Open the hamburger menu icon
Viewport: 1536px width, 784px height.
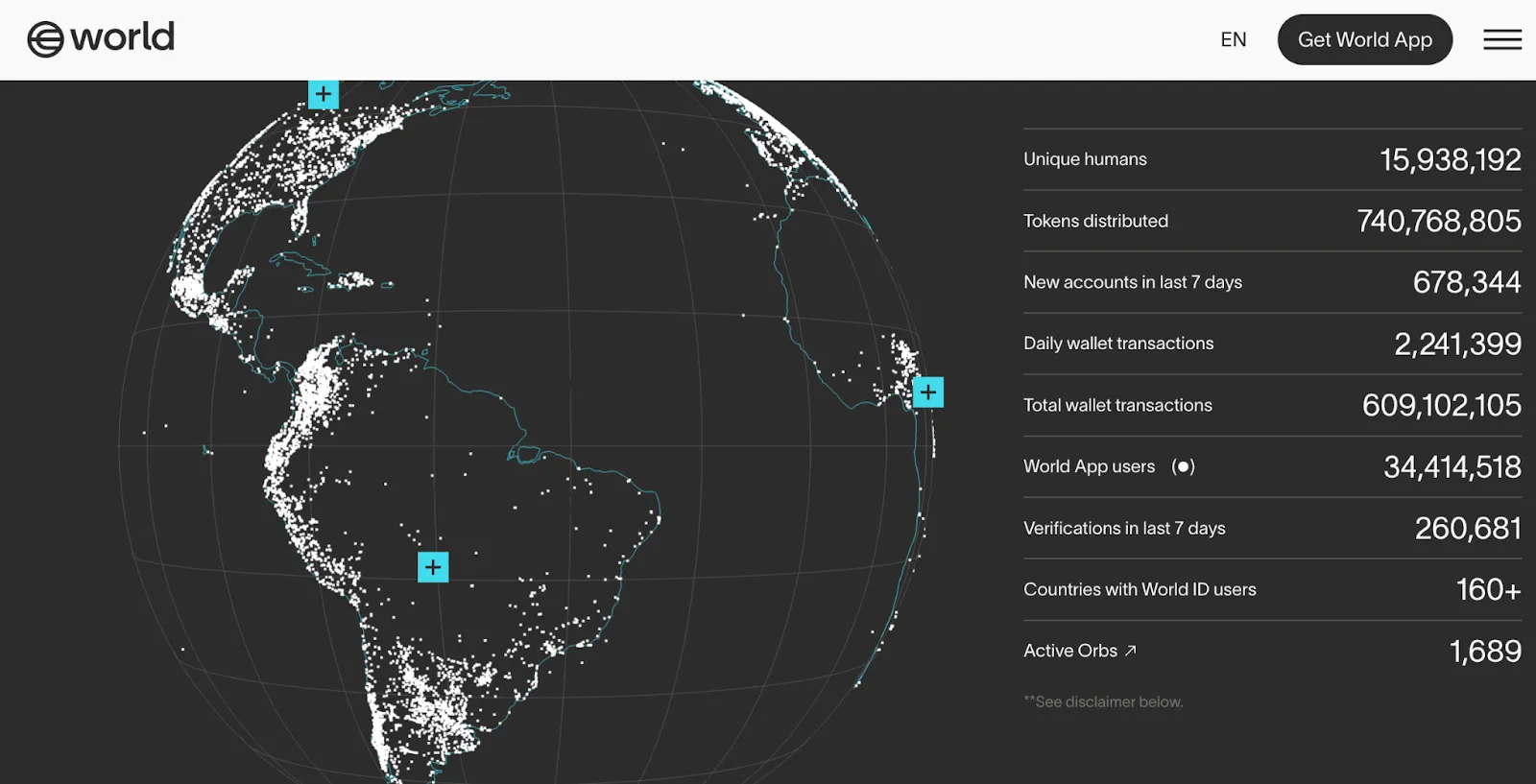[x=1502, y=39]
